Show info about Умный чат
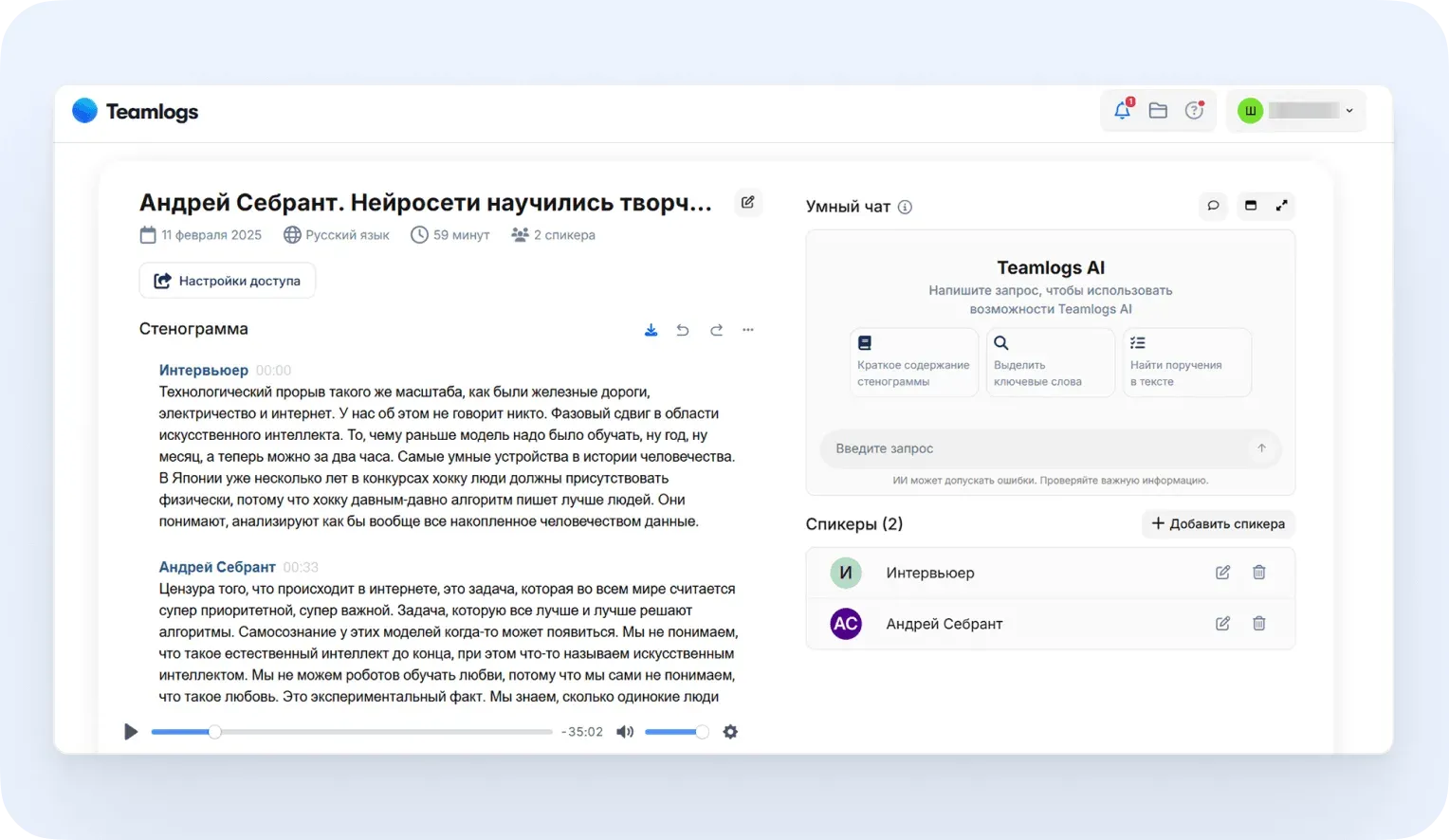The width and height of the screenshot is (1449, 840). pos(905,207)
